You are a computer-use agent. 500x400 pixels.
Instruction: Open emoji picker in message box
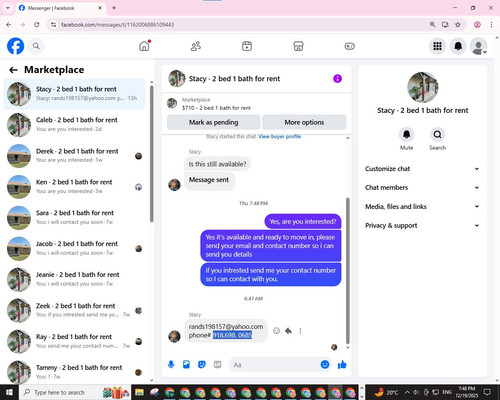[325, 364]
